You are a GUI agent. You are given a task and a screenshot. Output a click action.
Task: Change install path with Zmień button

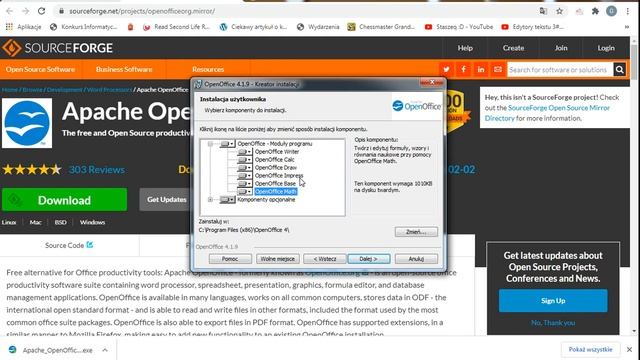pyautogui.click(x=416, y=232)
